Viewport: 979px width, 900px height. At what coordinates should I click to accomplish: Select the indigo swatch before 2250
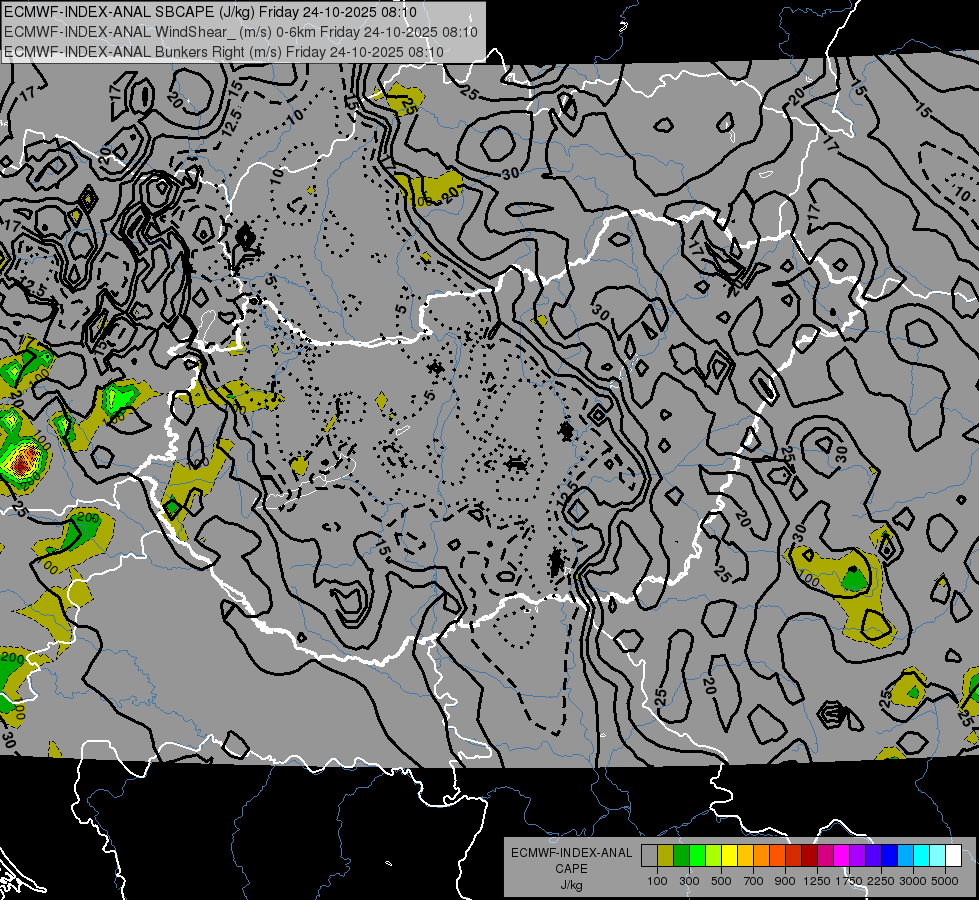[873, 856]
